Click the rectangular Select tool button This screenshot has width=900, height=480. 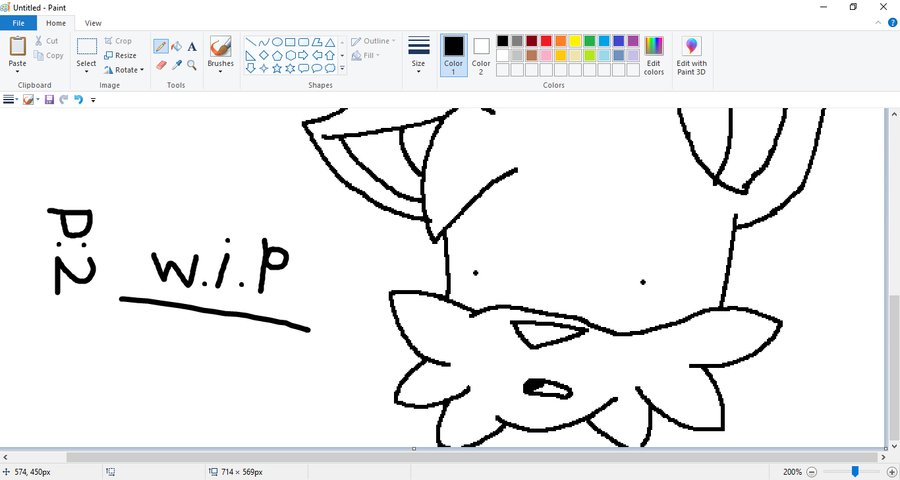[x=87, y=47]
